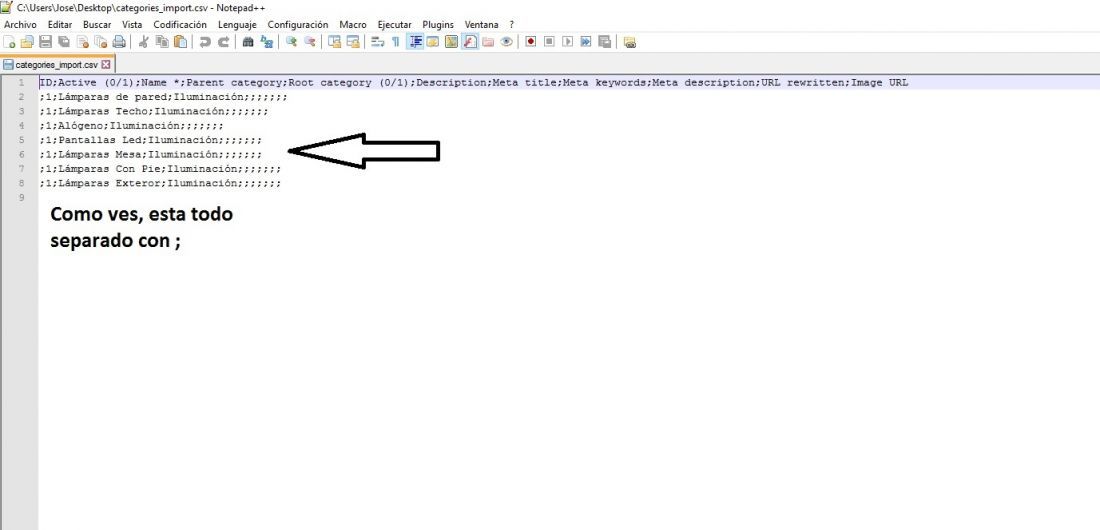Print the document using the printer icon
The width and height of the screenshot is (1100, 530).
(119, 42)
